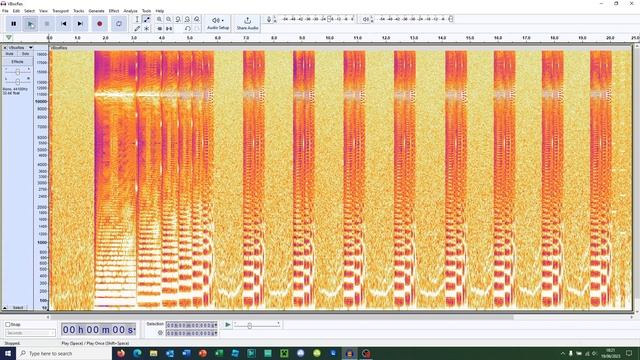640x360 pixels.
Task: Skip to start of the track
Action: pos(64,24)
